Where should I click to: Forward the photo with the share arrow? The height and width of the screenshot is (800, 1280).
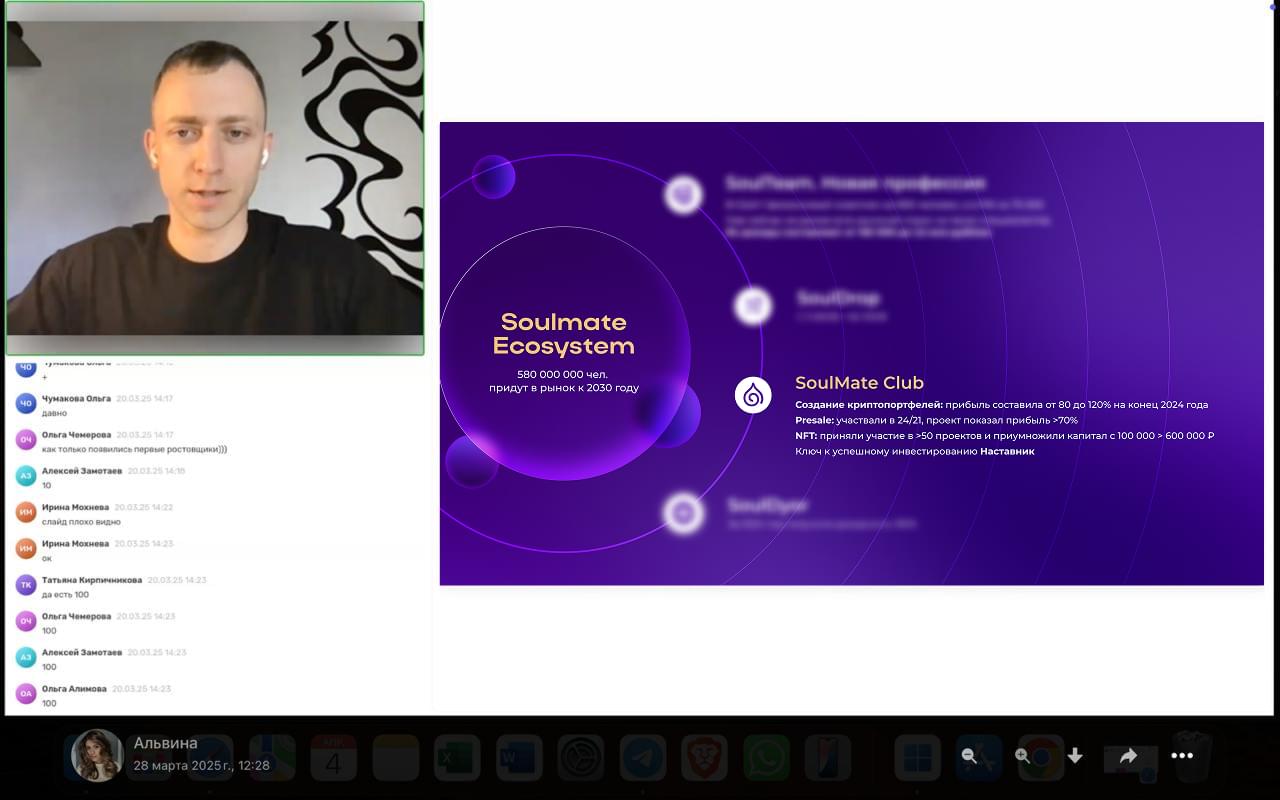1128,756
